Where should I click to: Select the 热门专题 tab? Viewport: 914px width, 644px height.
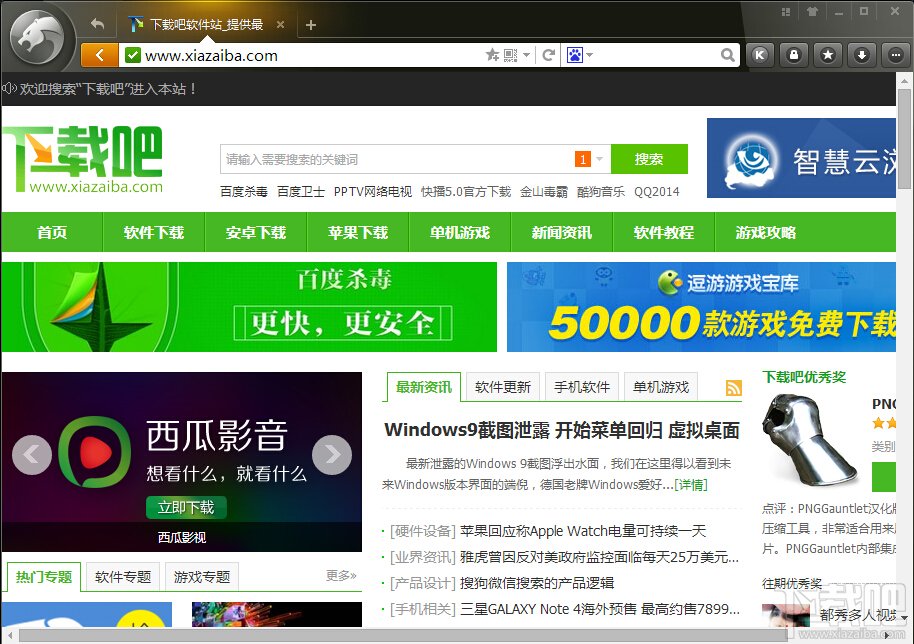tap(44, 577)
